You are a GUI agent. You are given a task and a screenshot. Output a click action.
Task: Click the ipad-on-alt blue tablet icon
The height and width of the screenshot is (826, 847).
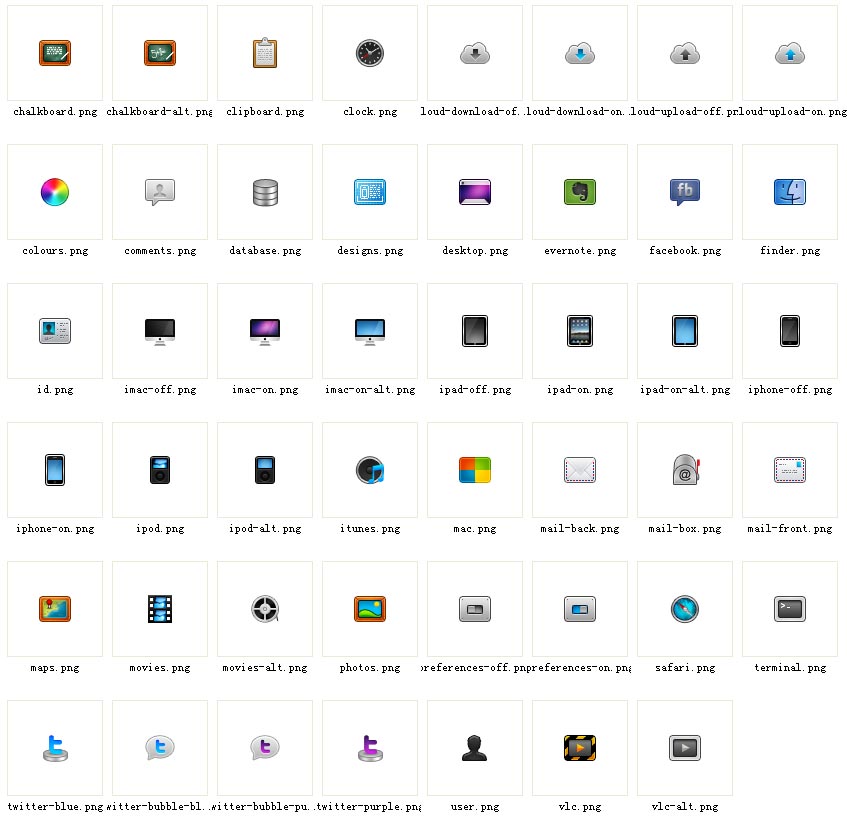tap(685, 331)
